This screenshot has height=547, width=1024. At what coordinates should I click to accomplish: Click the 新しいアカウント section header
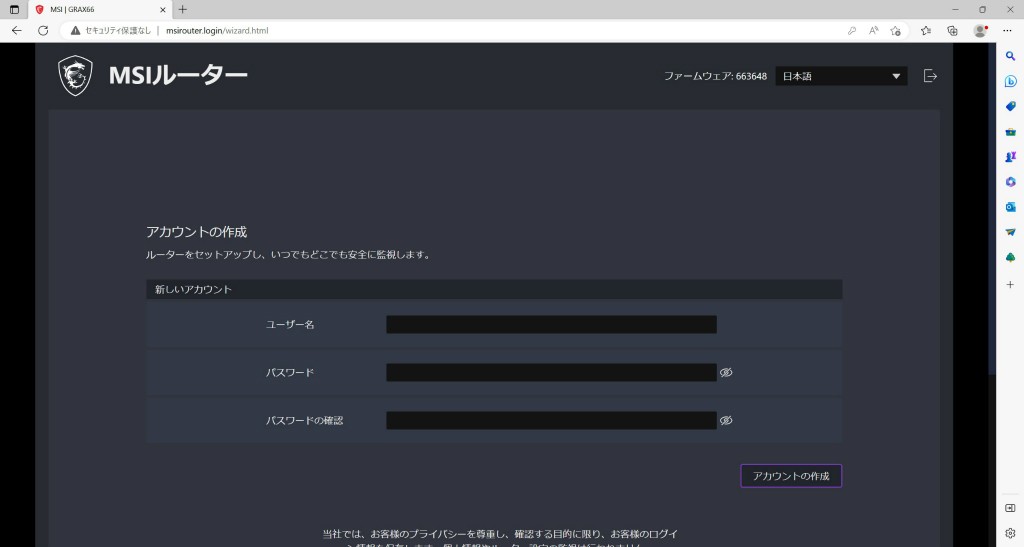tap(494, 289)
